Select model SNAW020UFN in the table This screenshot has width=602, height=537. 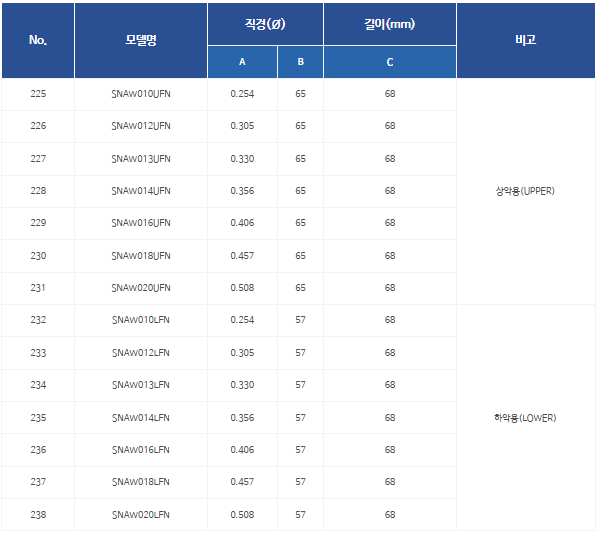coord(141,288)
